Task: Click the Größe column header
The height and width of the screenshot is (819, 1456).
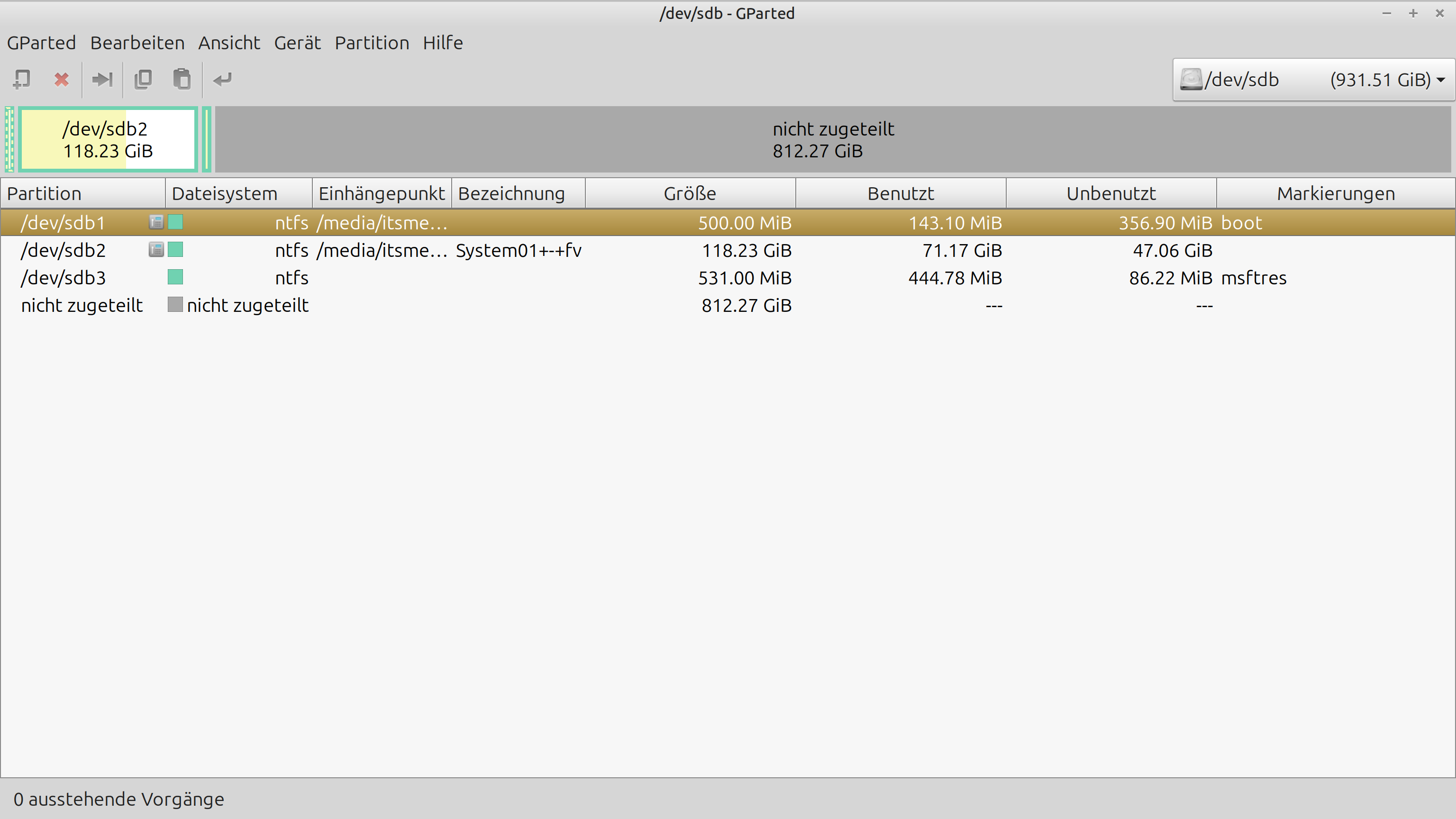Action: click(690, 194)
